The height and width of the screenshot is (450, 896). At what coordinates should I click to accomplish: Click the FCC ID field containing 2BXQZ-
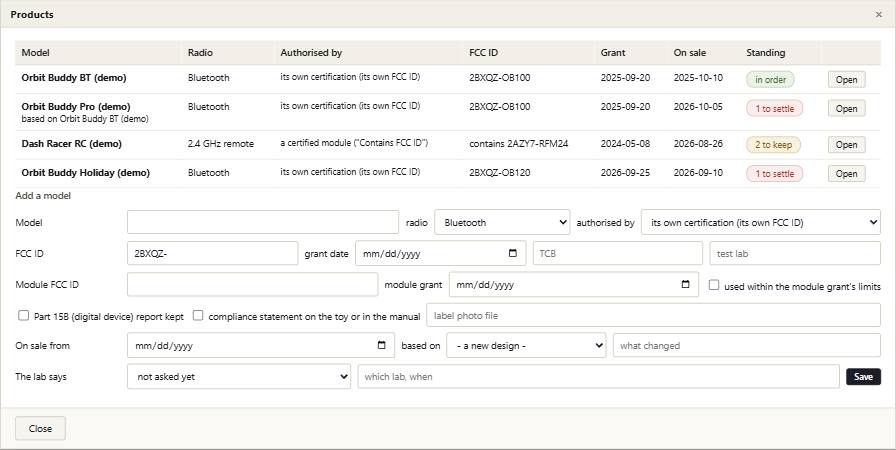tap(213, 253)
